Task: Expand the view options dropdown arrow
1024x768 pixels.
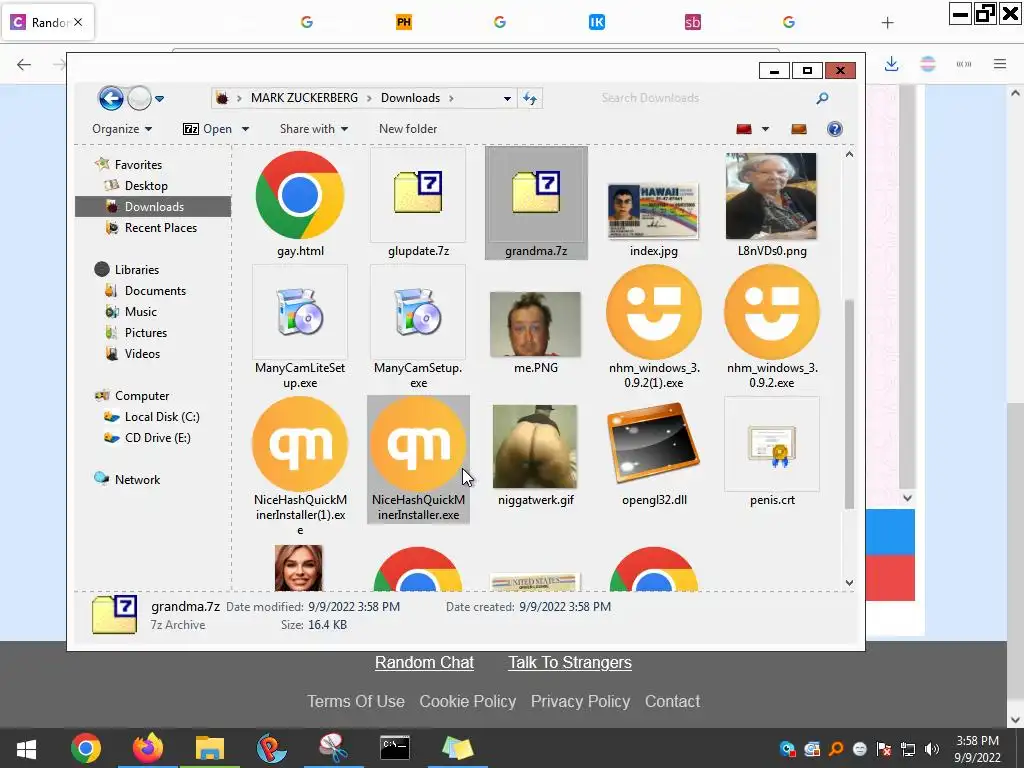Action: click(765, 129)
